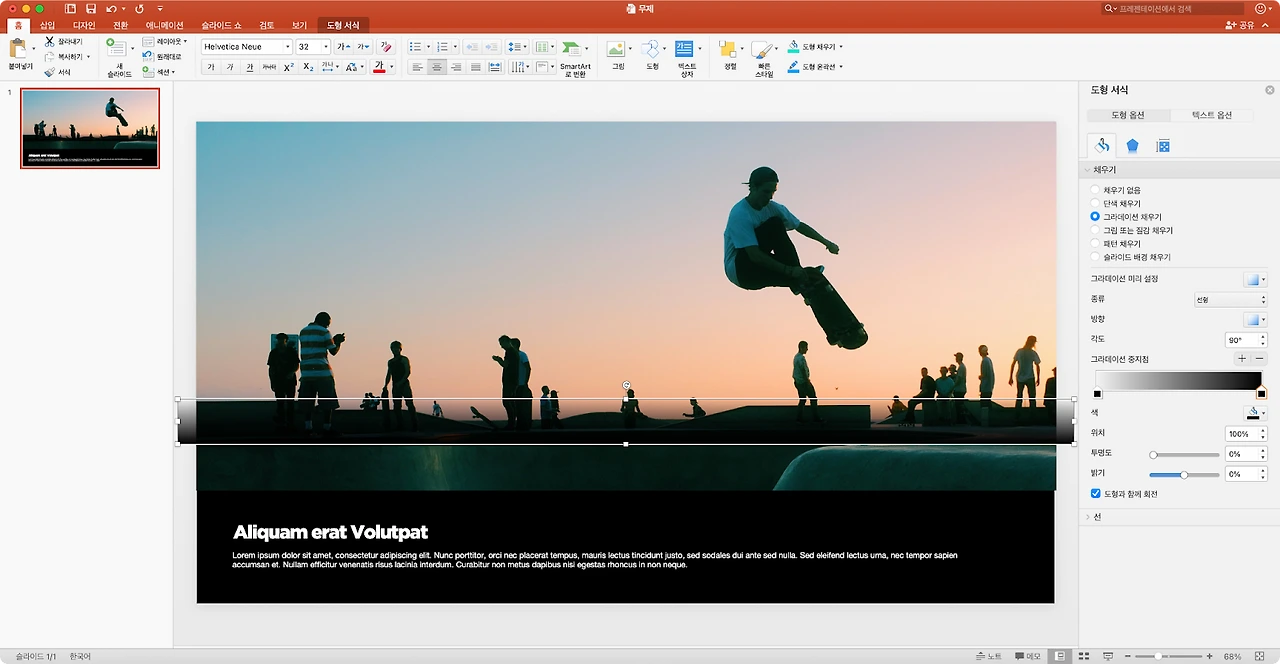Open Quick Styles (빠른 스타일) brush icon
This screenshot has height=664, width=1280.
pos(763,50)
